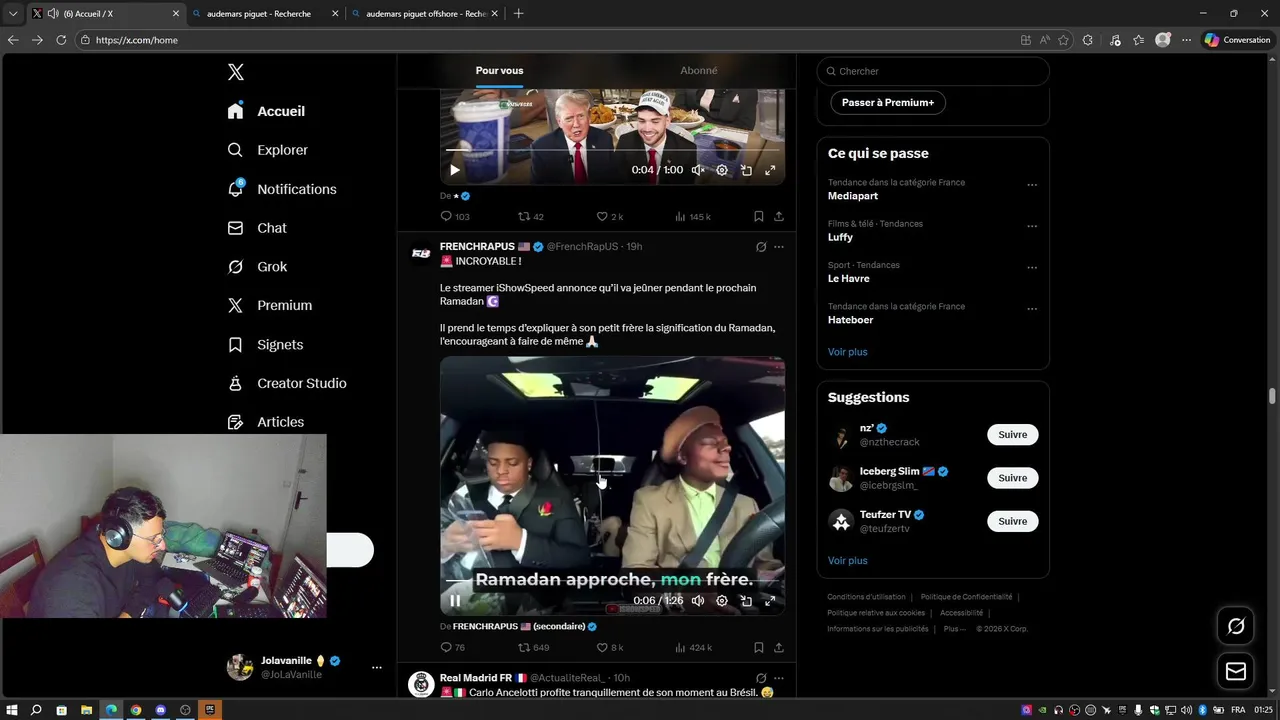Click the X logo in the sidebar
Image resolution: width=1280 pixels, height=720 pixels.
pyautogui.click(x=235, y=72)
